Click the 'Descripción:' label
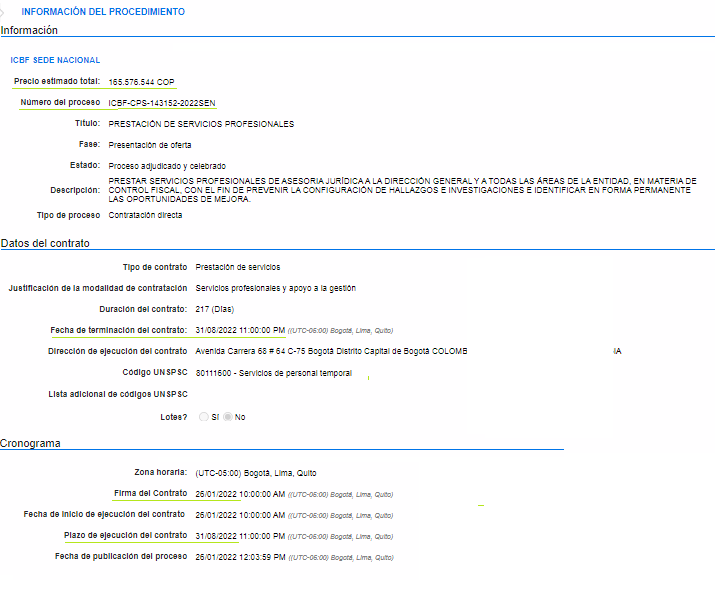Screen dimensions: 715x608 tap(75, 190)
